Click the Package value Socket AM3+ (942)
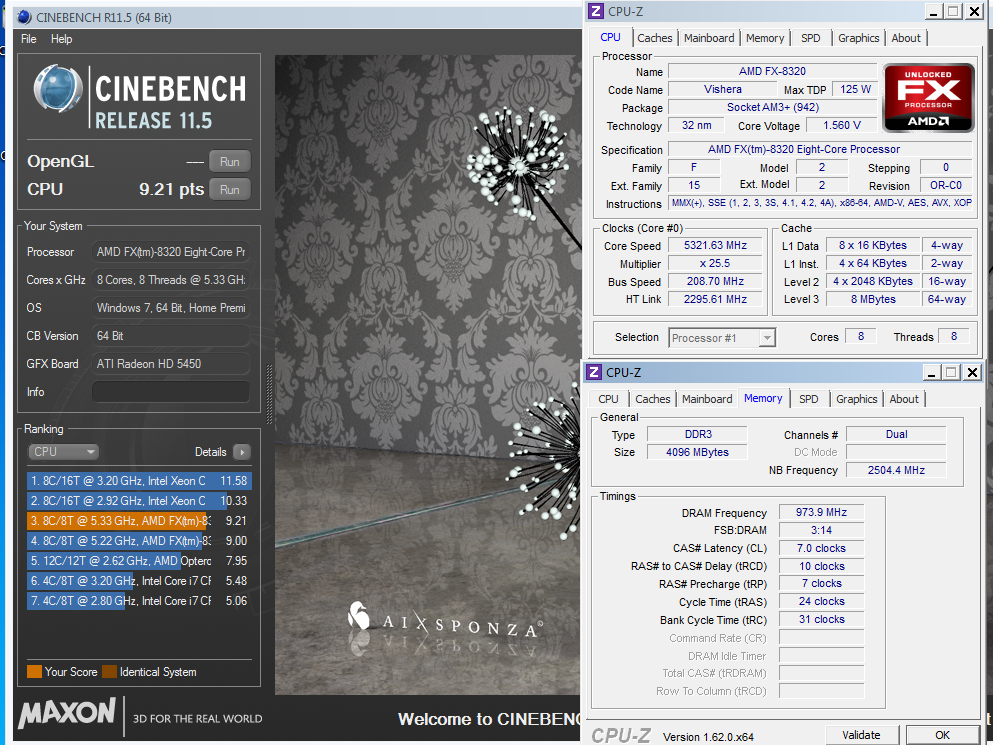Screen dimensions: 993x745 [773, 107]
